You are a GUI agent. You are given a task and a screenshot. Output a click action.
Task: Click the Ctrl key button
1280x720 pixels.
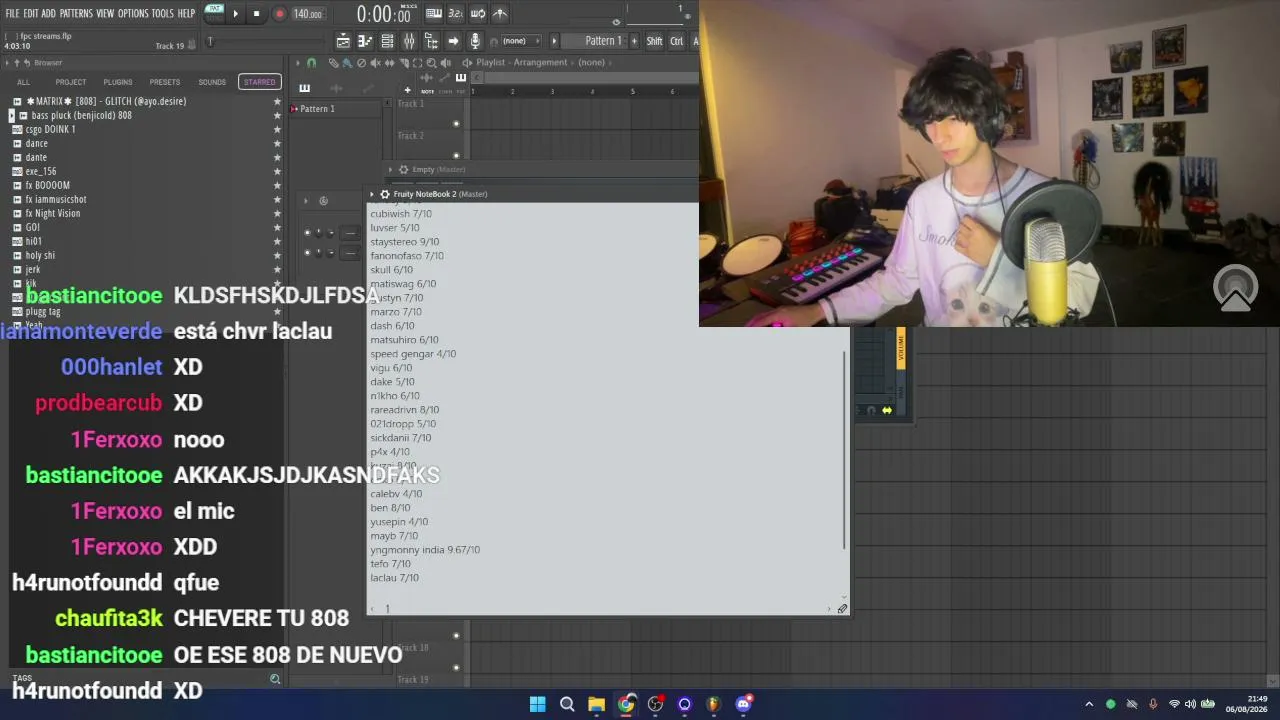677,41
